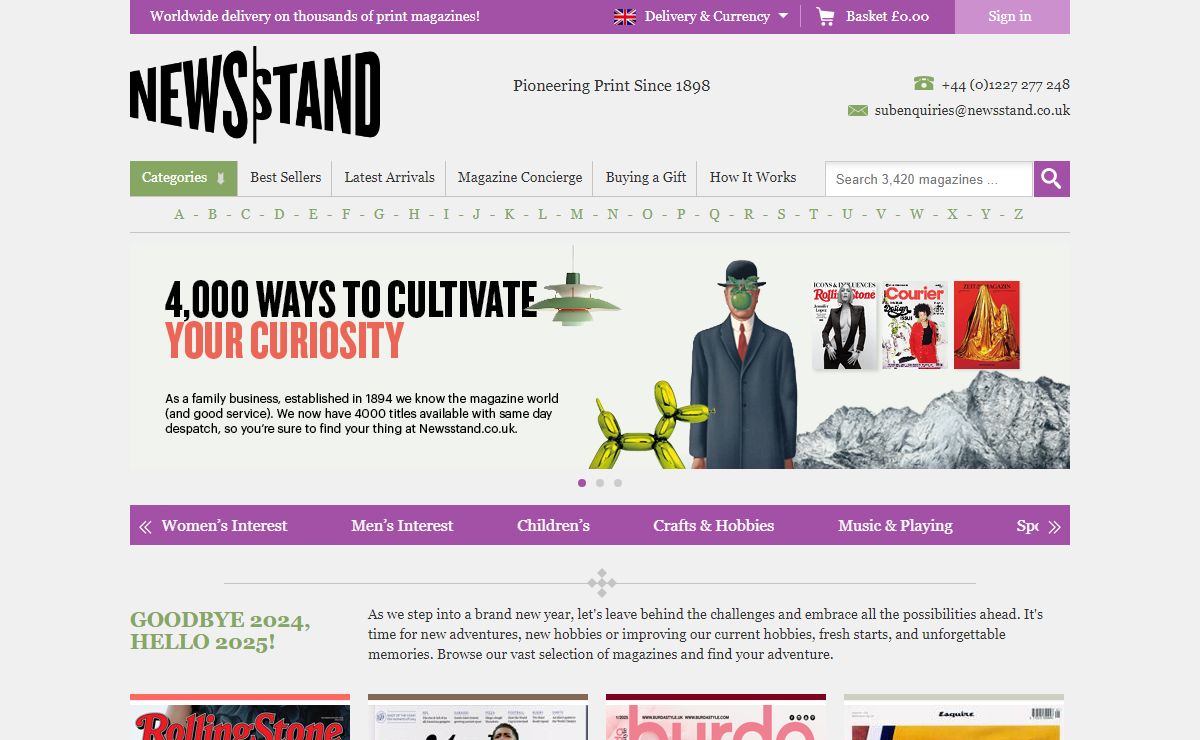Click the Newsstand logo
This screenshot has width=1200, height=740.
[x=255, y=95]
